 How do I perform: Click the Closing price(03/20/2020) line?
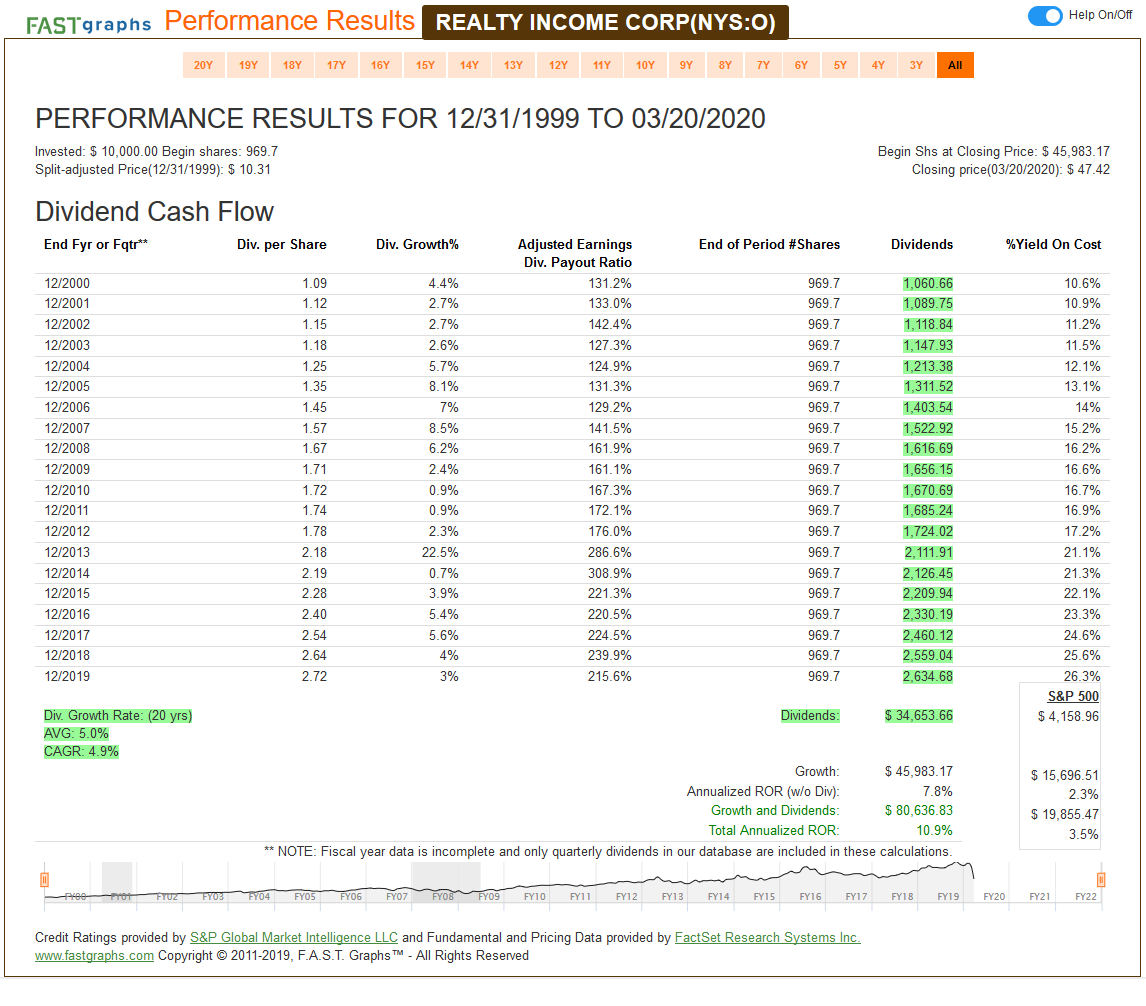coord(1011,170)
